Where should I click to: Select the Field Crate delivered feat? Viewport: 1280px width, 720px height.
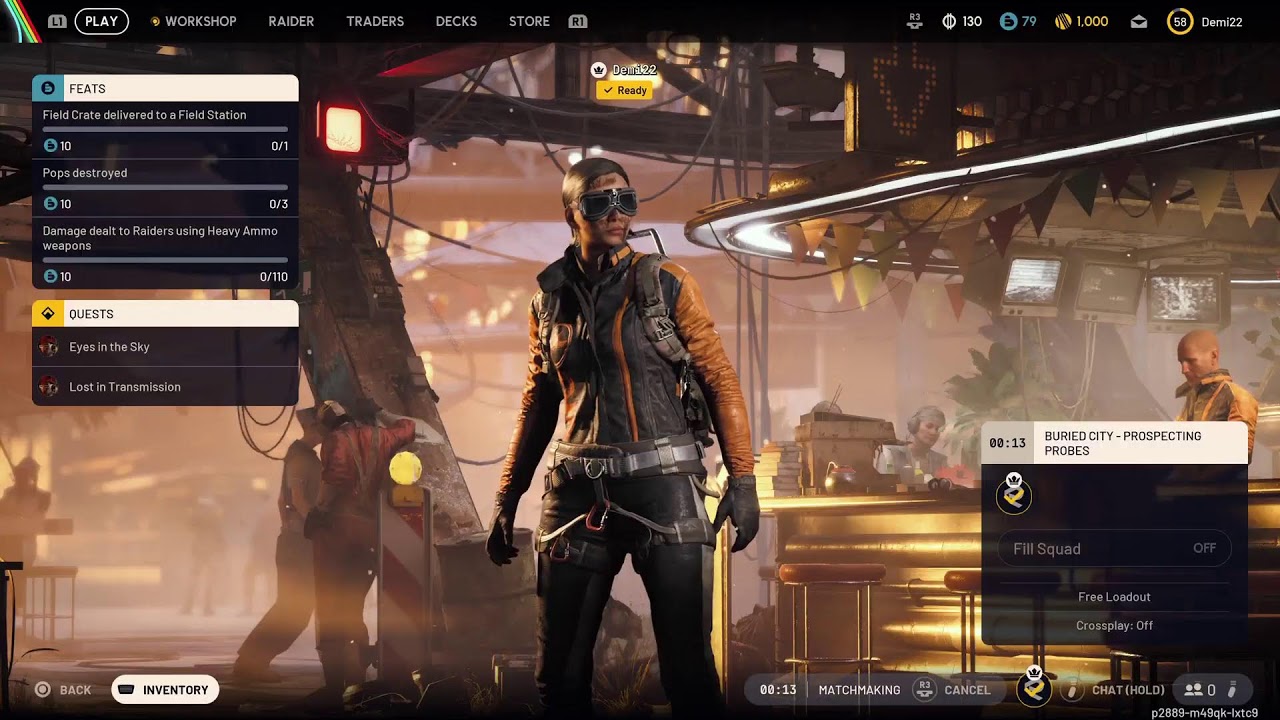pos(165,130)
